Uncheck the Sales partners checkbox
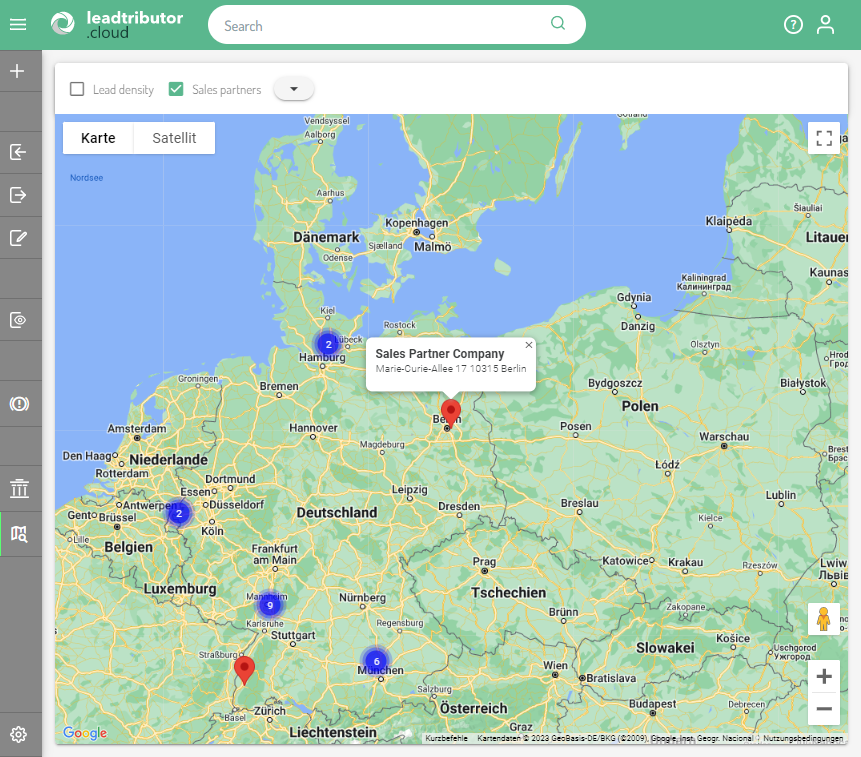 coord(176,89)
